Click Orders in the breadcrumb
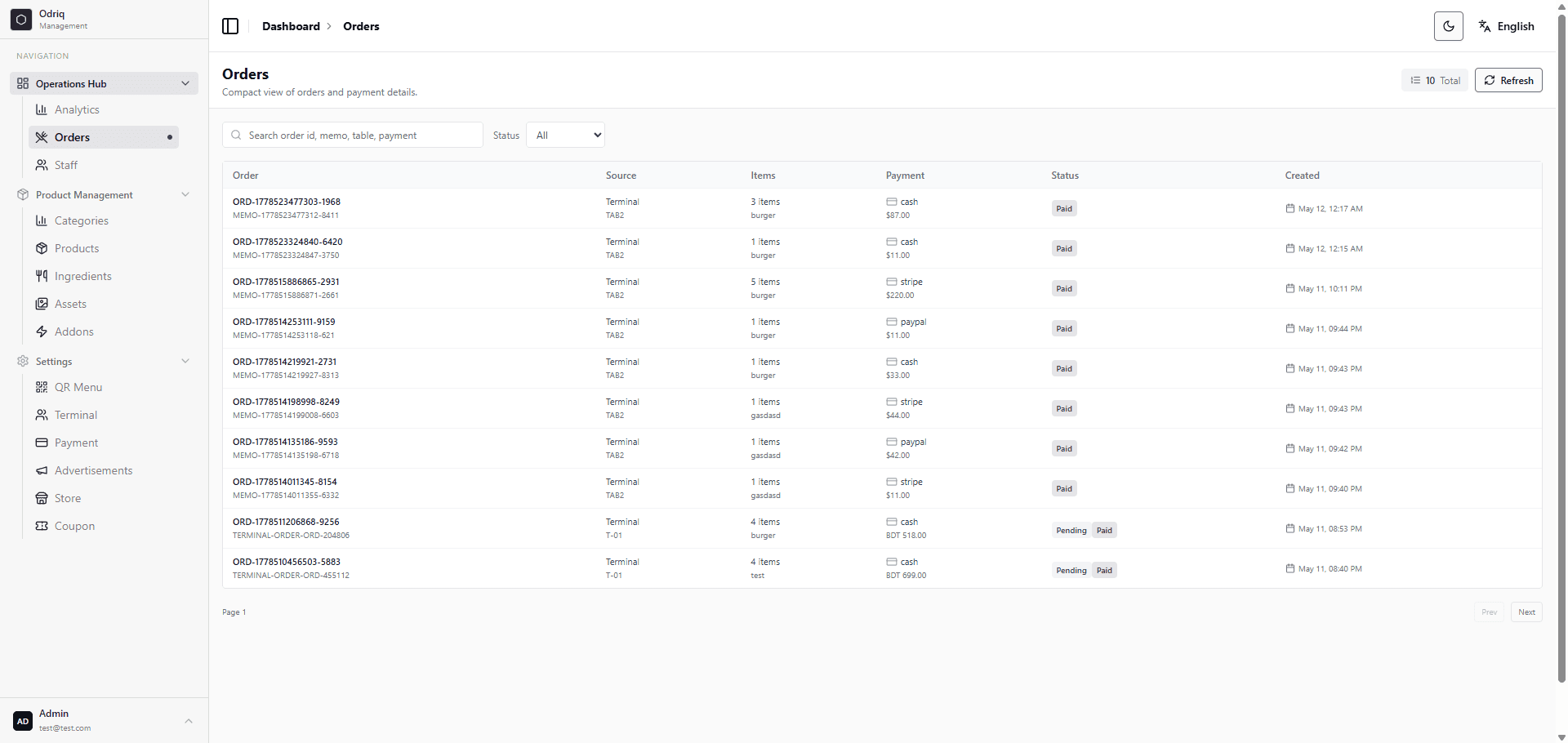The width and height of the screenshot is (1568, 743). pos(361,26)
